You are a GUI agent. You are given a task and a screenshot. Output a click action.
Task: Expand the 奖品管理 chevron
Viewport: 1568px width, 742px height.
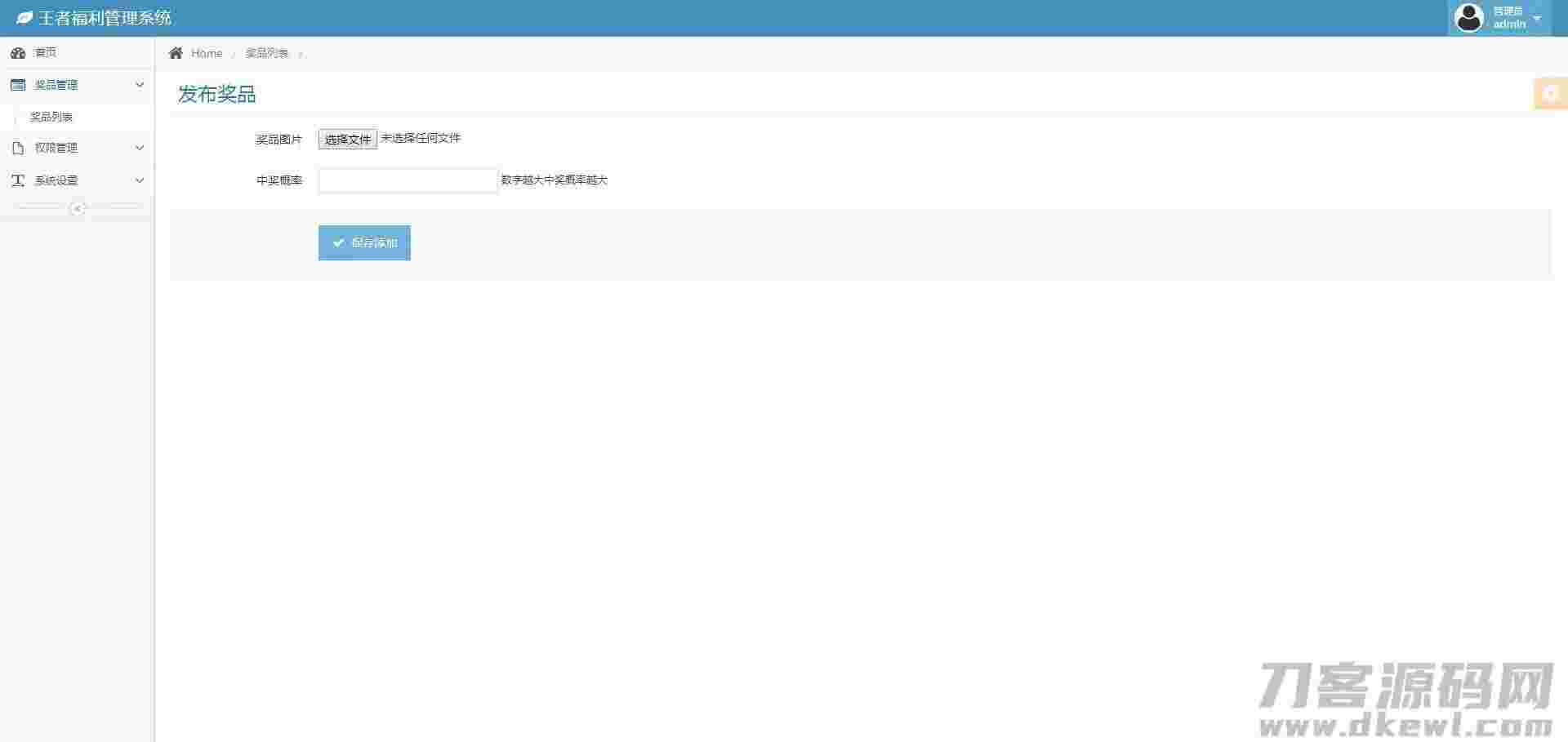point(139,85)
